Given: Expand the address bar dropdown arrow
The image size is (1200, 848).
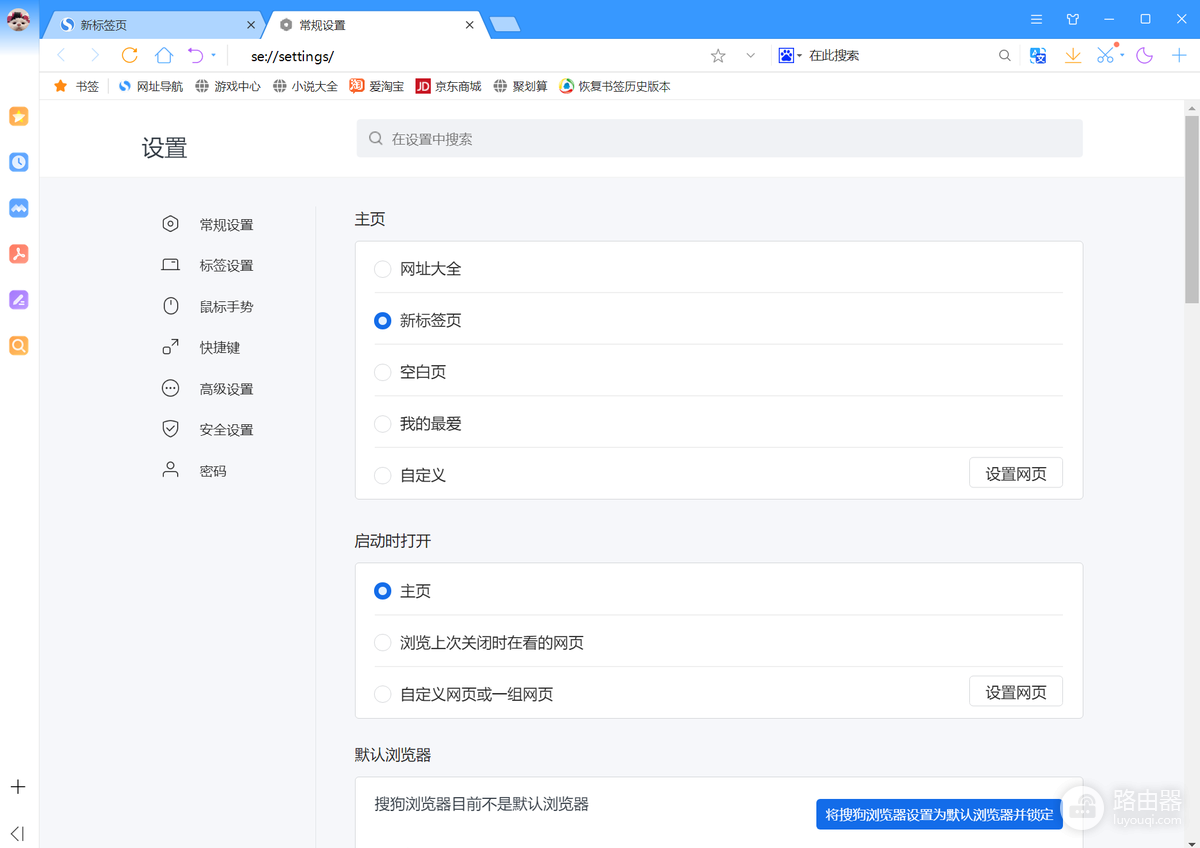Looking at the screenshot, I should [751, 56].
